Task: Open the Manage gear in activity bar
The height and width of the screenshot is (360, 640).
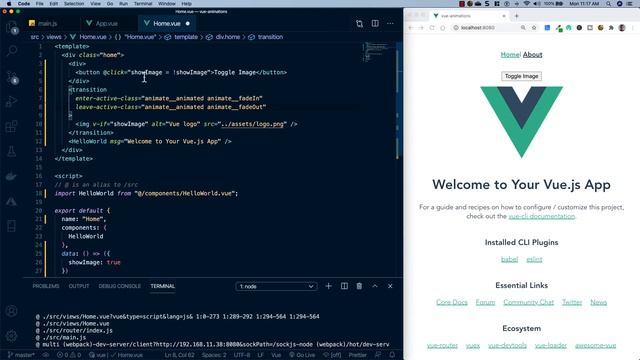Action: pyautogui.click(x=12, y=336)
